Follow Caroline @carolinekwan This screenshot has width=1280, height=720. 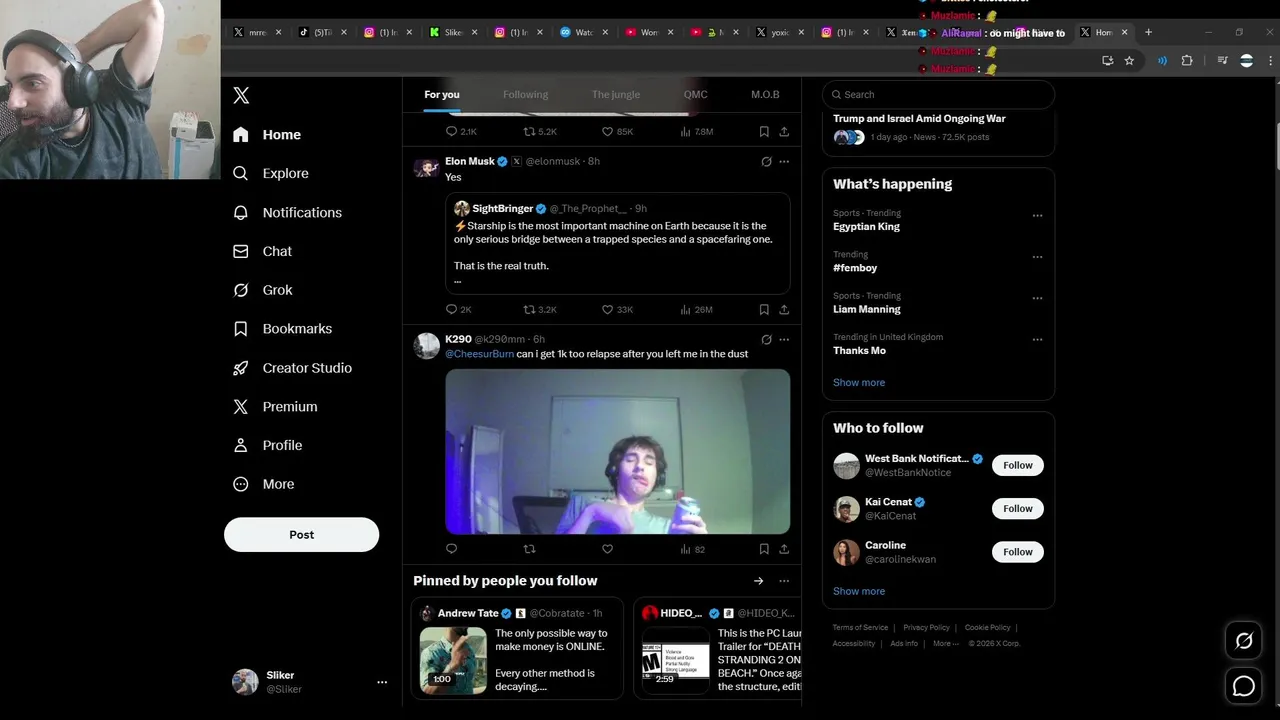coord(1018,552)
